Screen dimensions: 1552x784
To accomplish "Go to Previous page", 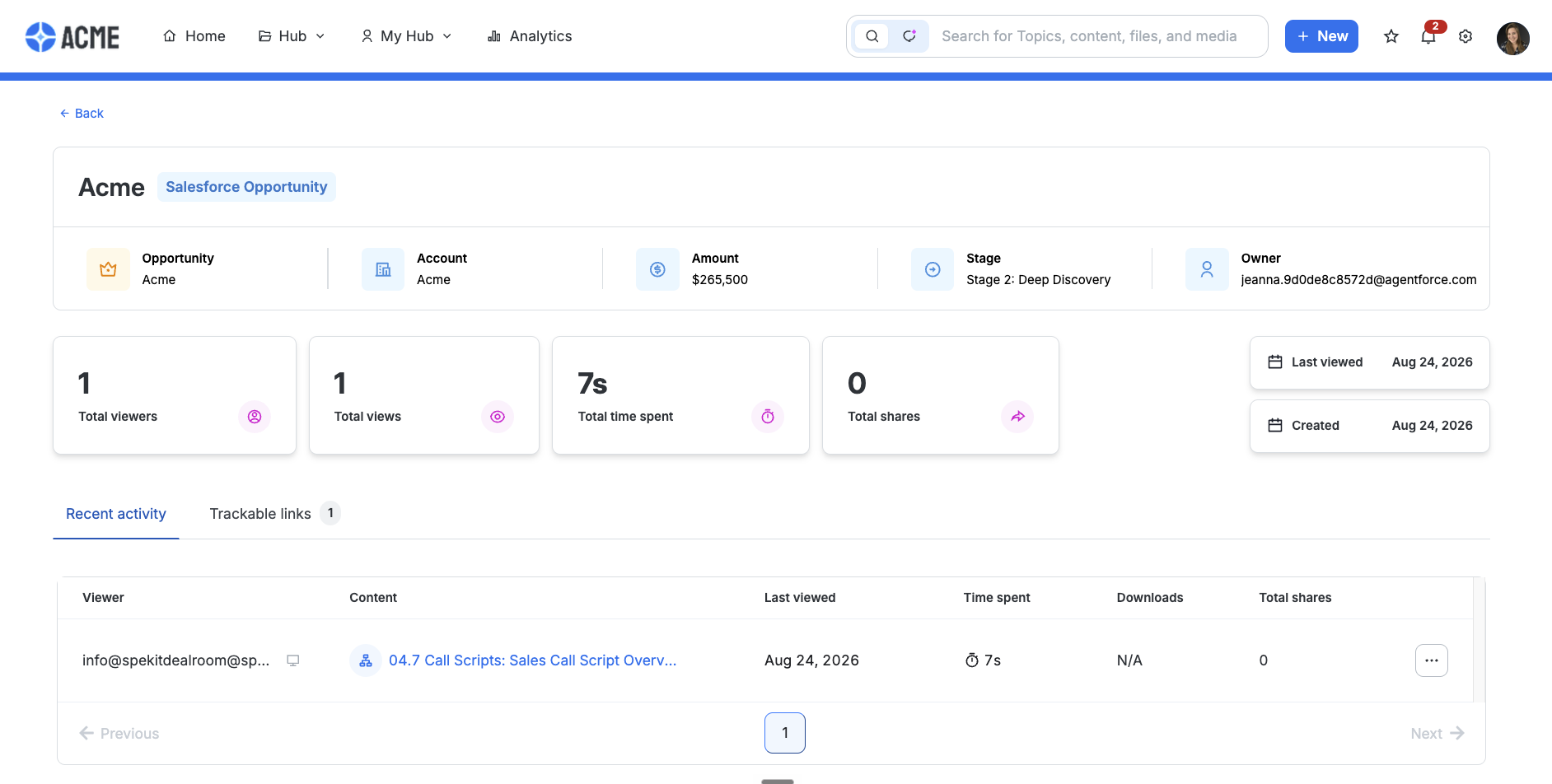I will (119, 733).
